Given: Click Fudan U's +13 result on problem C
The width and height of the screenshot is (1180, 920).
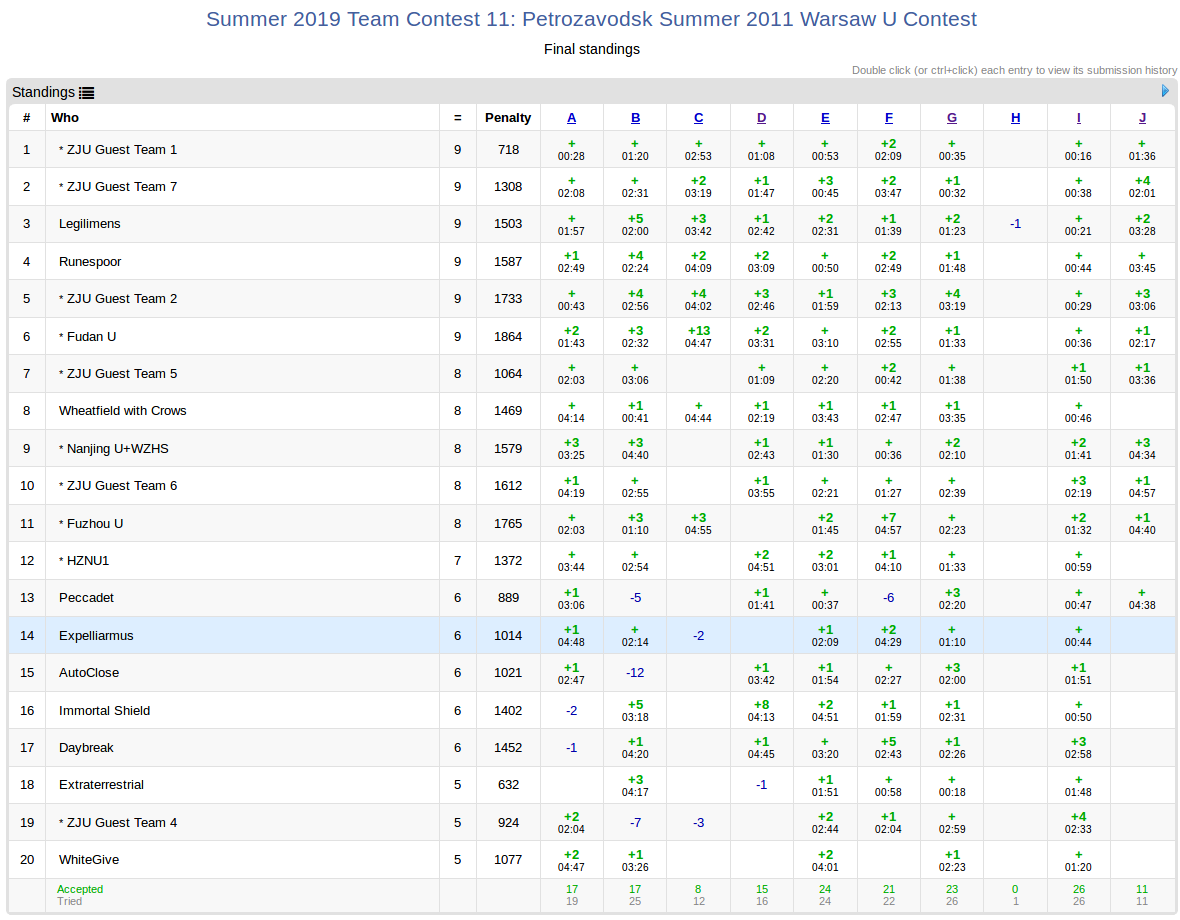Looking at the screenshot, I should [698, 336].
